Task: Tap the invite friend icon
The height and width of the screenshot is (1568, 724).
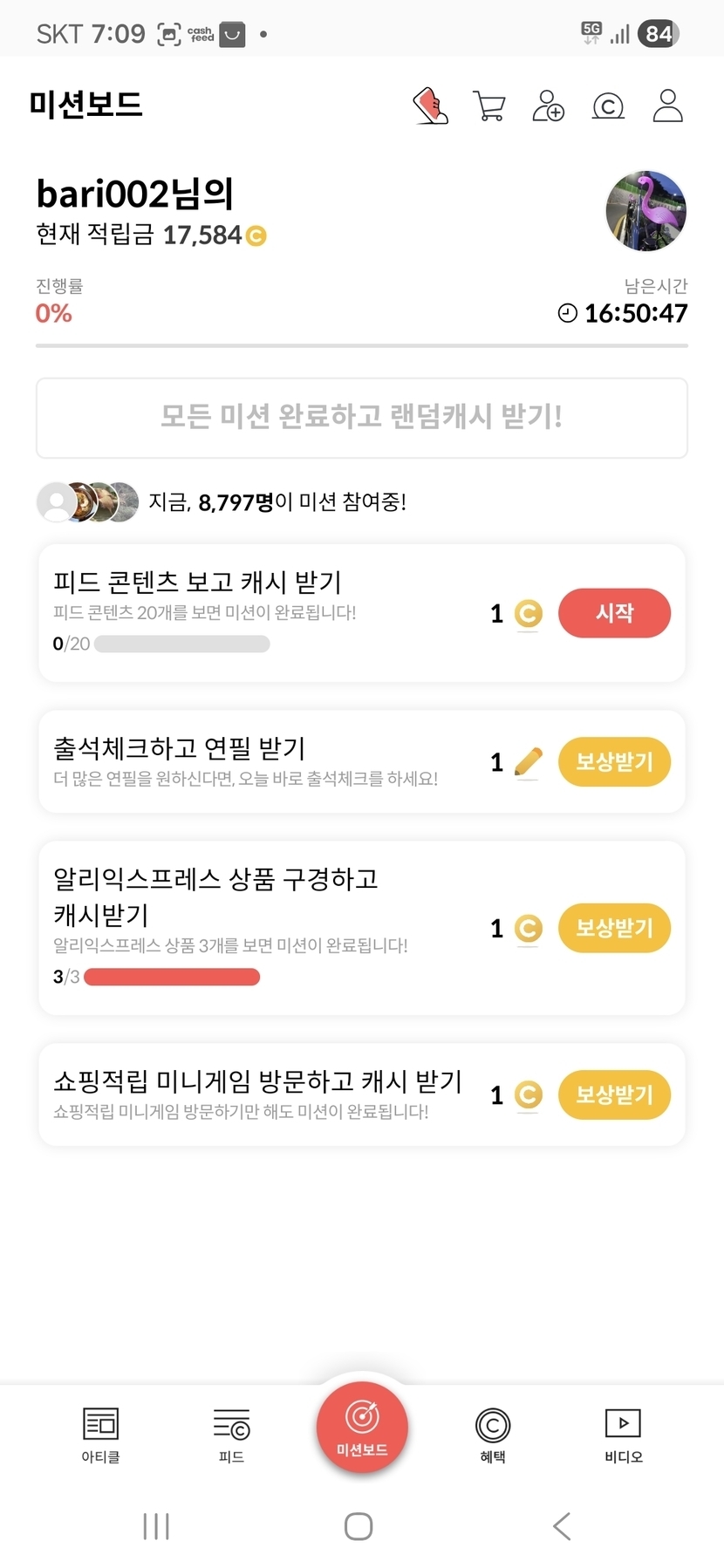Action: (x=548, y=106)
